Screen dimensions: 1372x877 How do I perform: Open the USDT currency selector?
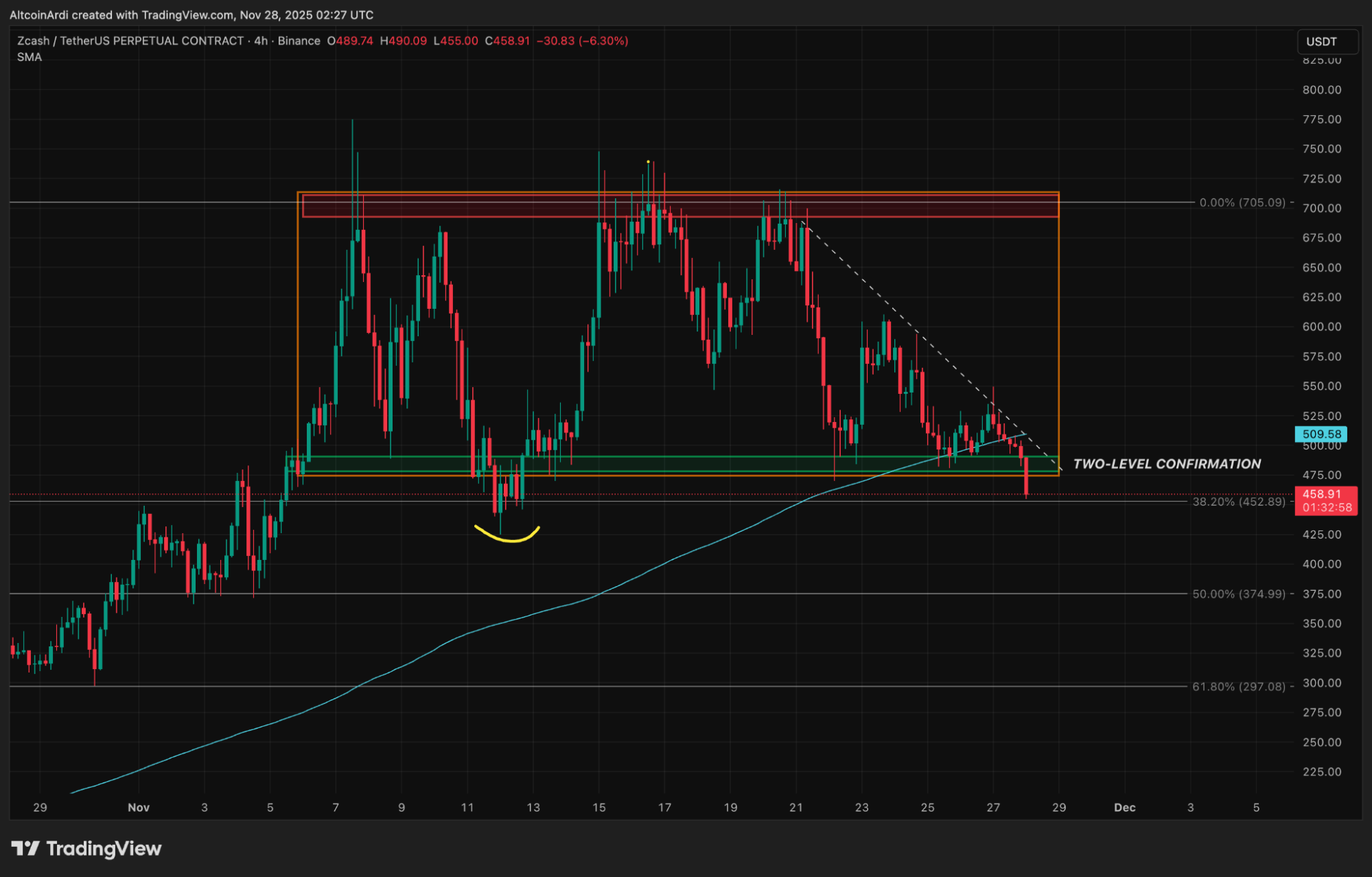coord(1326,41)
